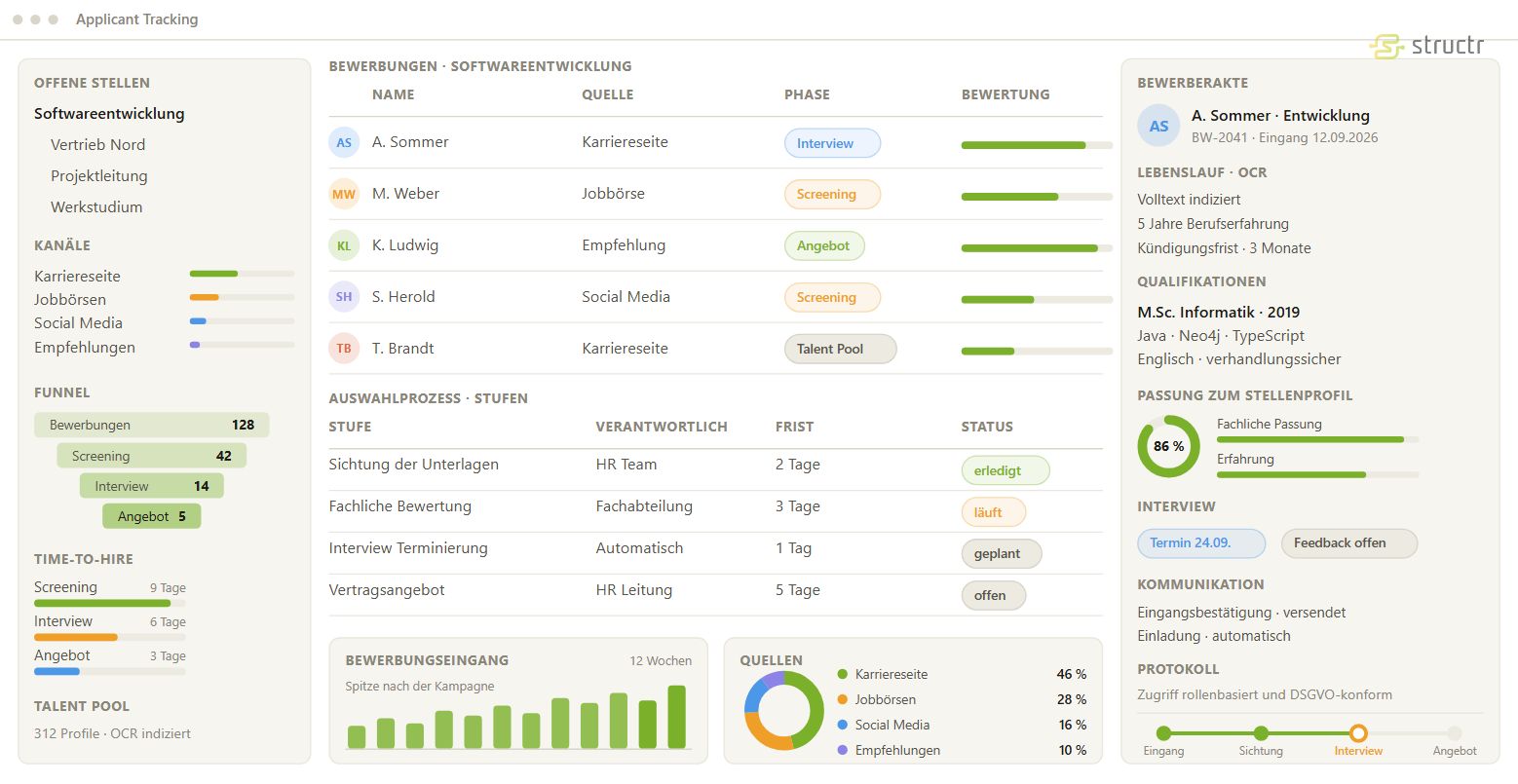This screenshot has width=1518, height=784.
Task: Select Softwareentwicklung under Offene Stellen
Action: click(109, 114)
